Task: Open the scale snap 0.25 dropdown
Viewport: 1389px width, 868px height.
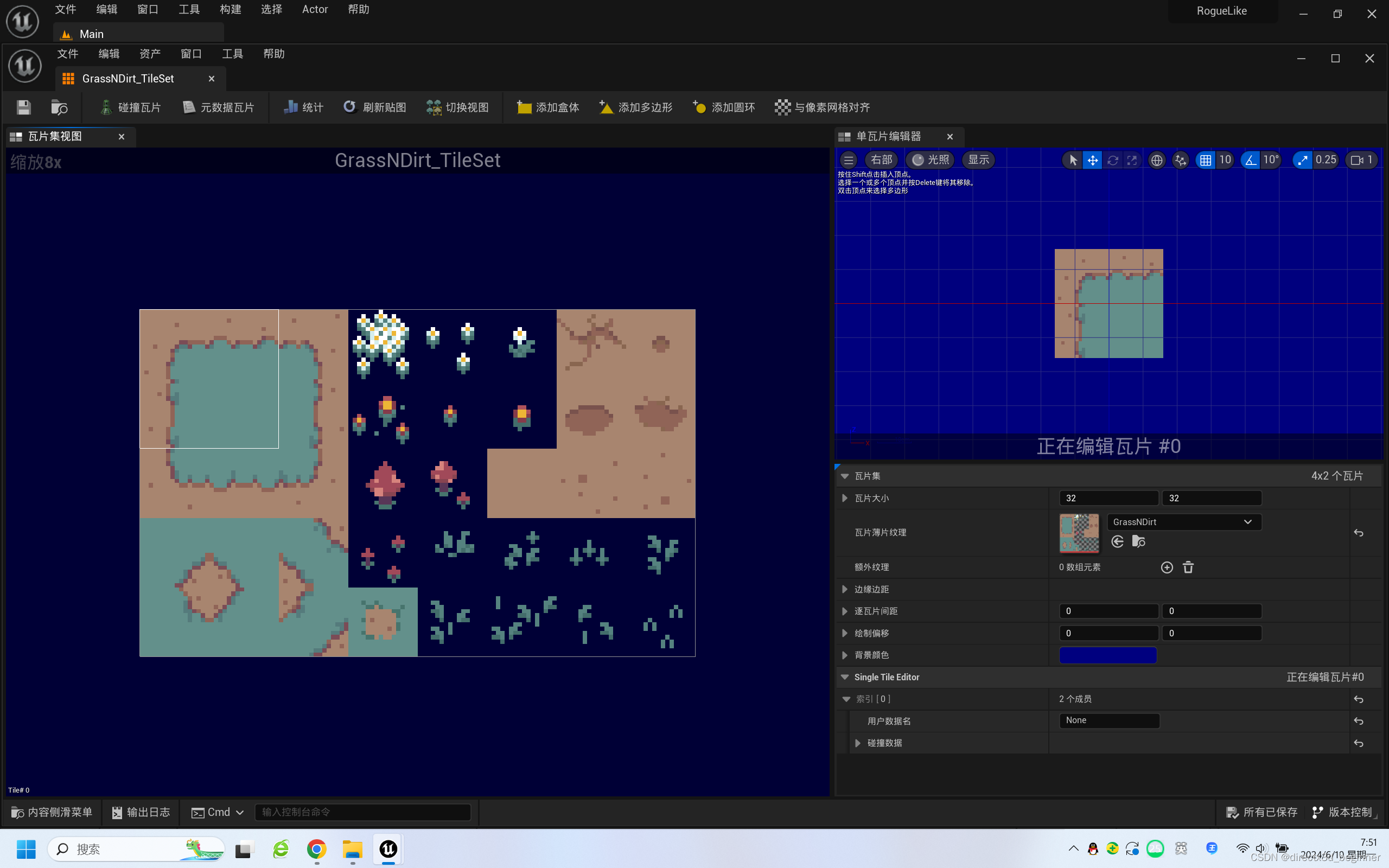Action: click(x=1326, y=160)
